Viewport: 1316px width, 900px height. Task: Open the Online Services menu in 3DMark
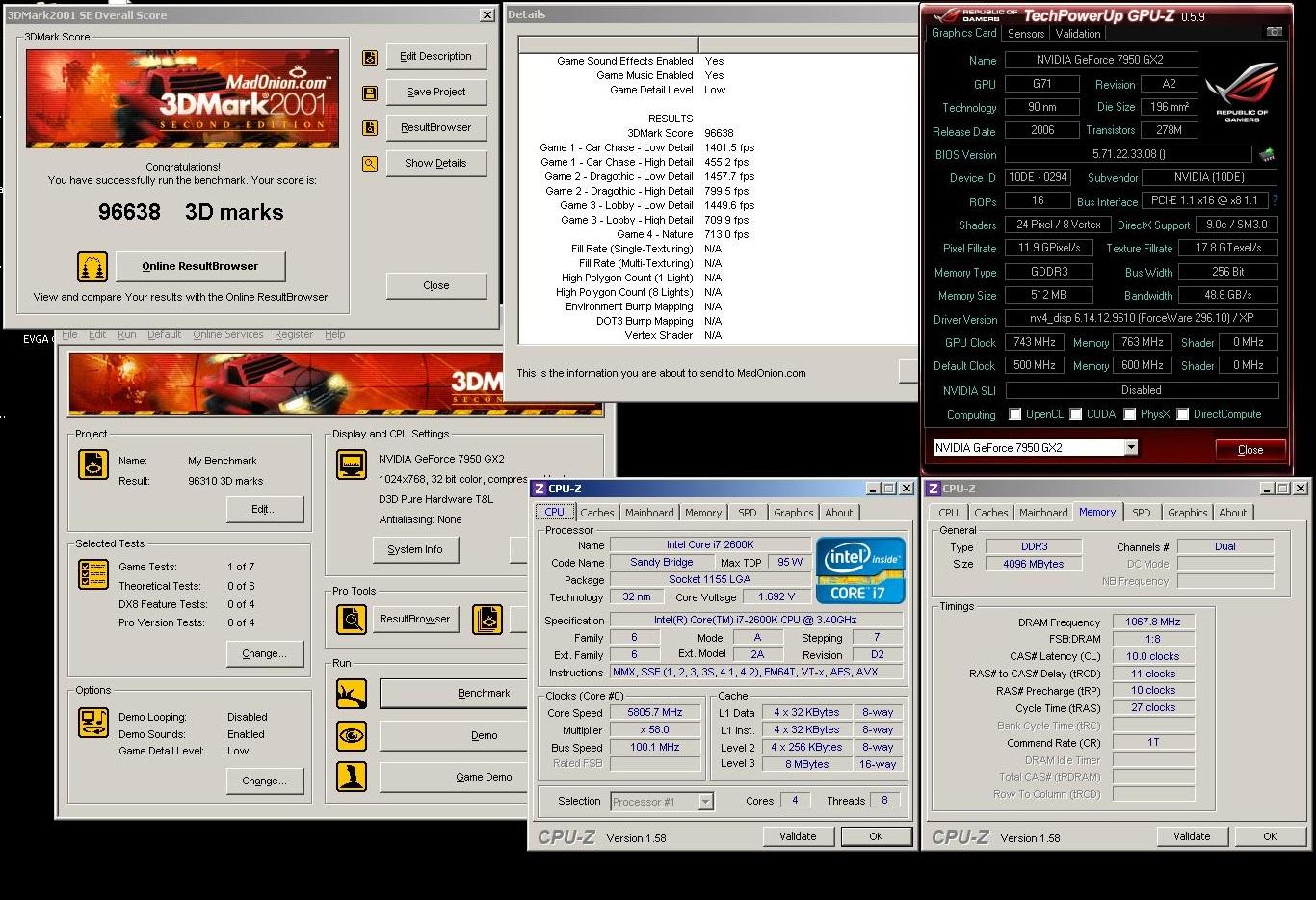click(x=227, y=334)
